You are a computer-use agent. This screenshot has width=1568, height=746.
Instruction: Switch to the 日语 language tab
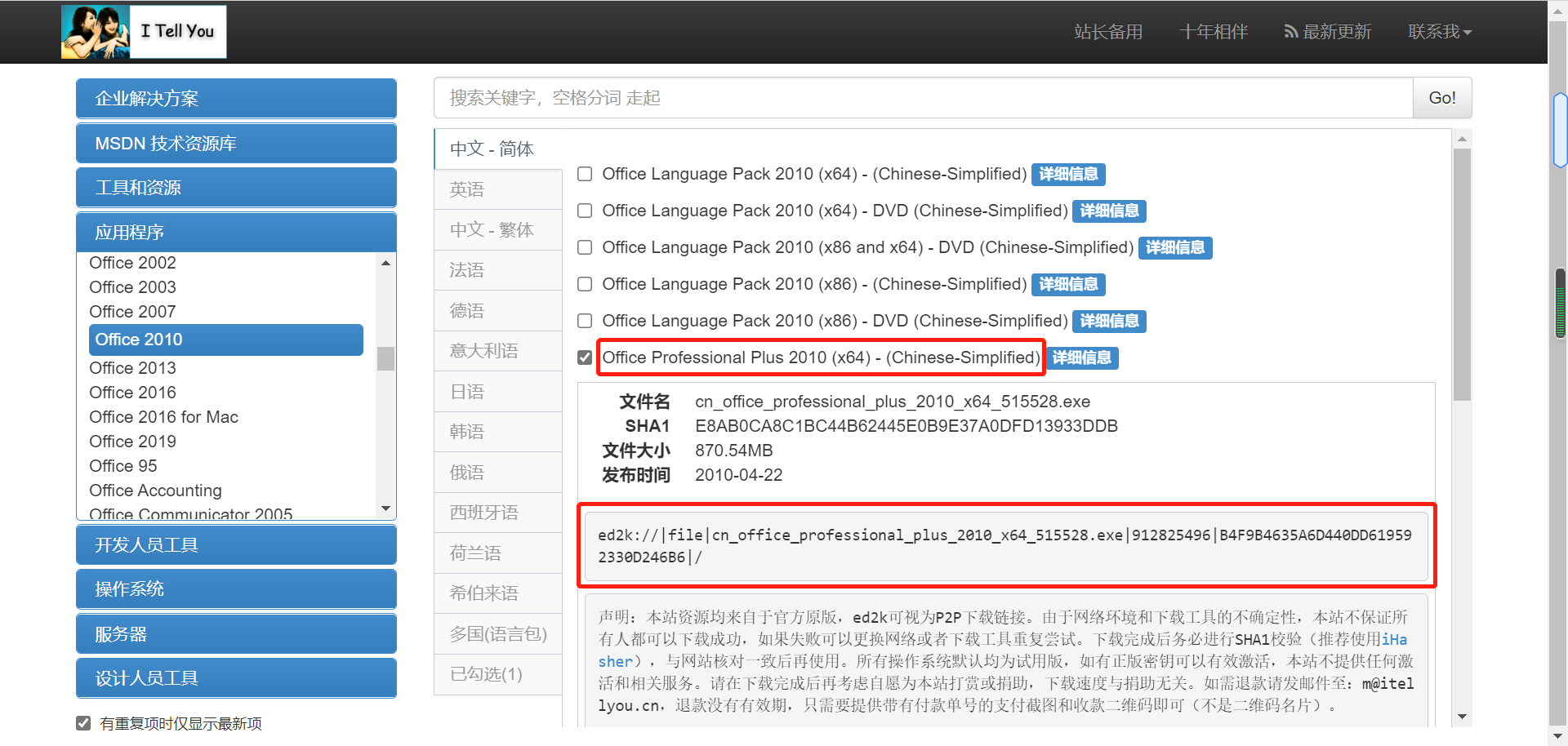498,391
